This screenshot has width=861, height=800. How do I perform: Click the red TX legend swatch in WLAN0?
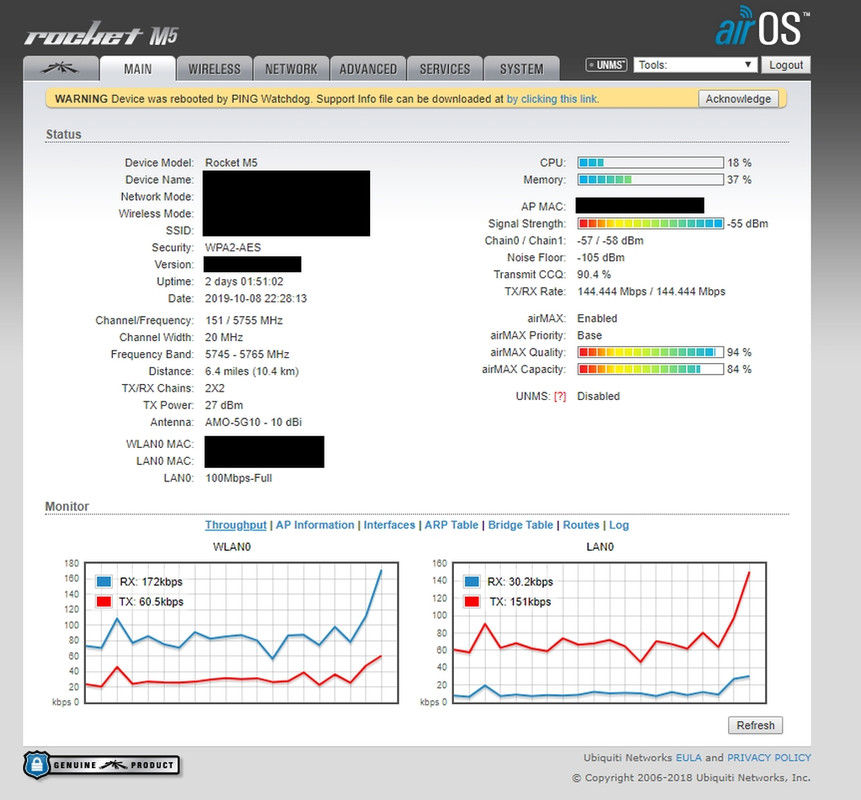(104, 601)
